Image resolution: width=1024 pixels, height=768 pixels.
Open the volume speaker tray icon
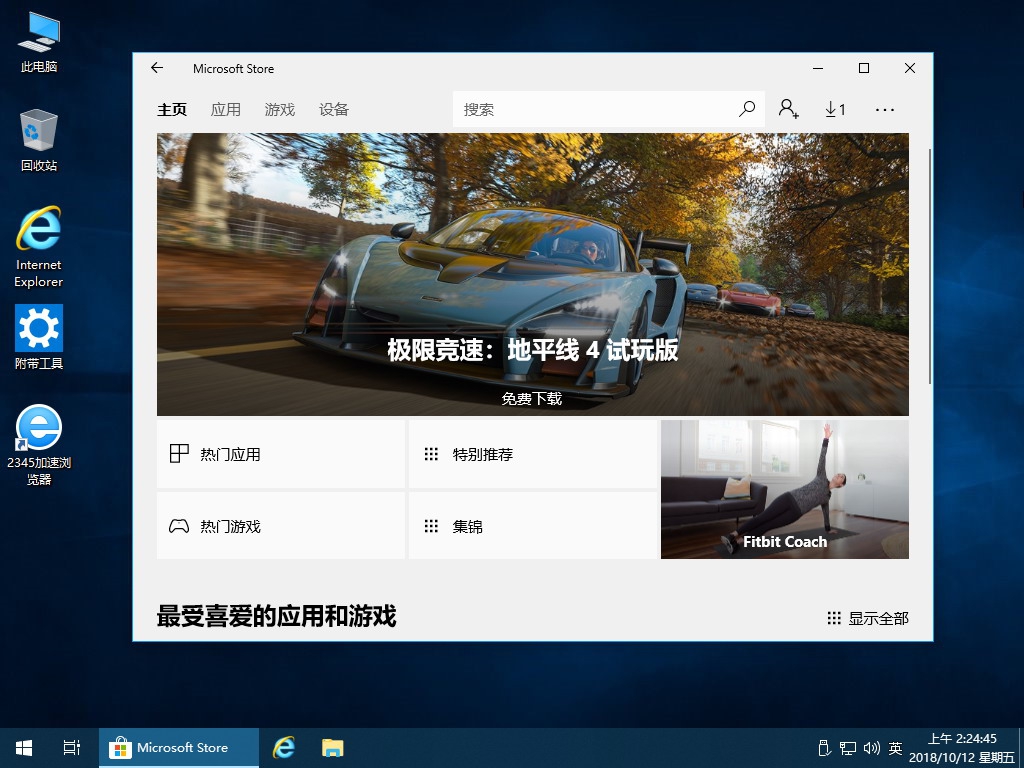871,748
